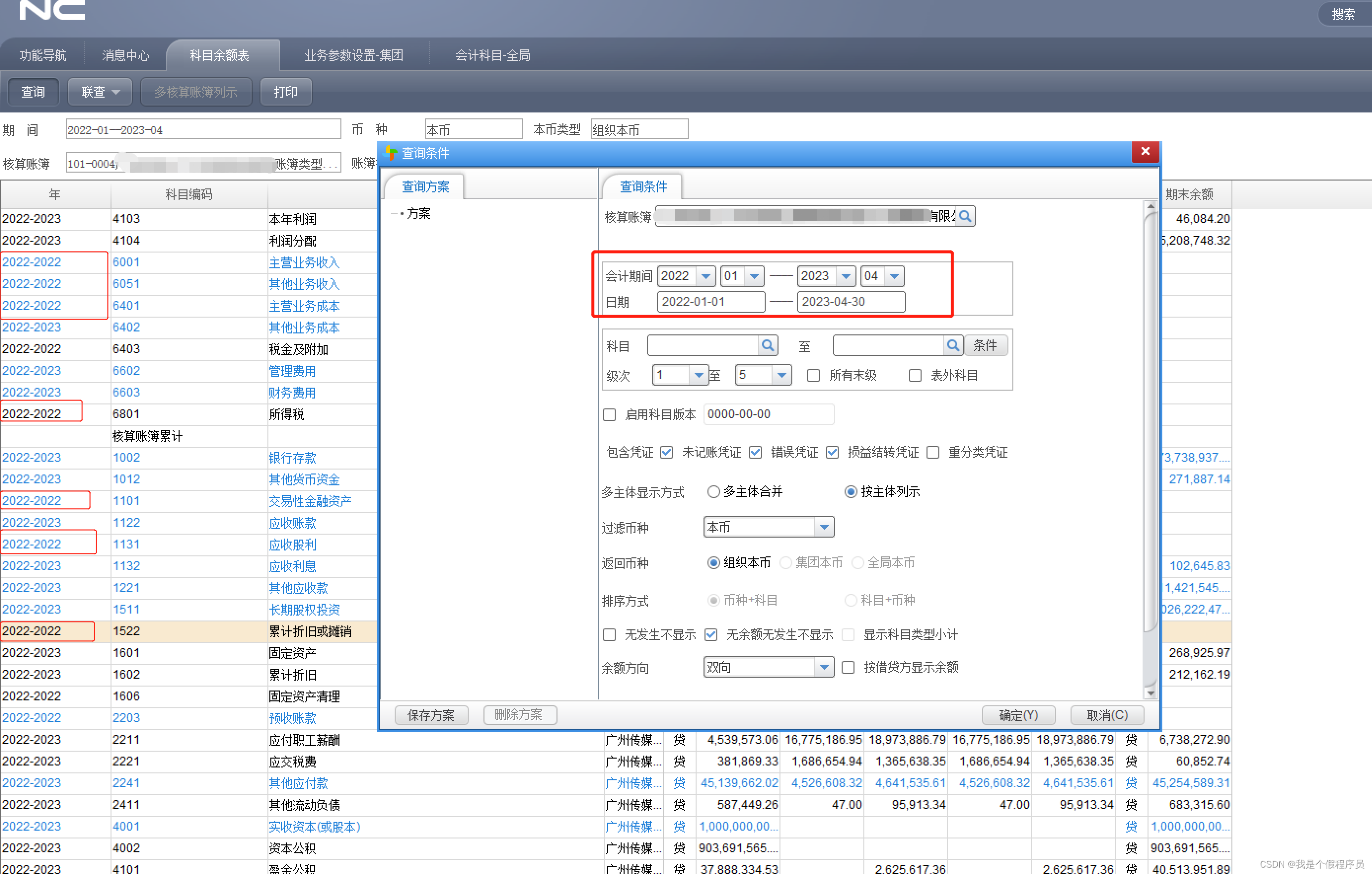Open 过滤币种 dropdown
The width and height of the screenshot is (1372, 874).
pos(824,527)
